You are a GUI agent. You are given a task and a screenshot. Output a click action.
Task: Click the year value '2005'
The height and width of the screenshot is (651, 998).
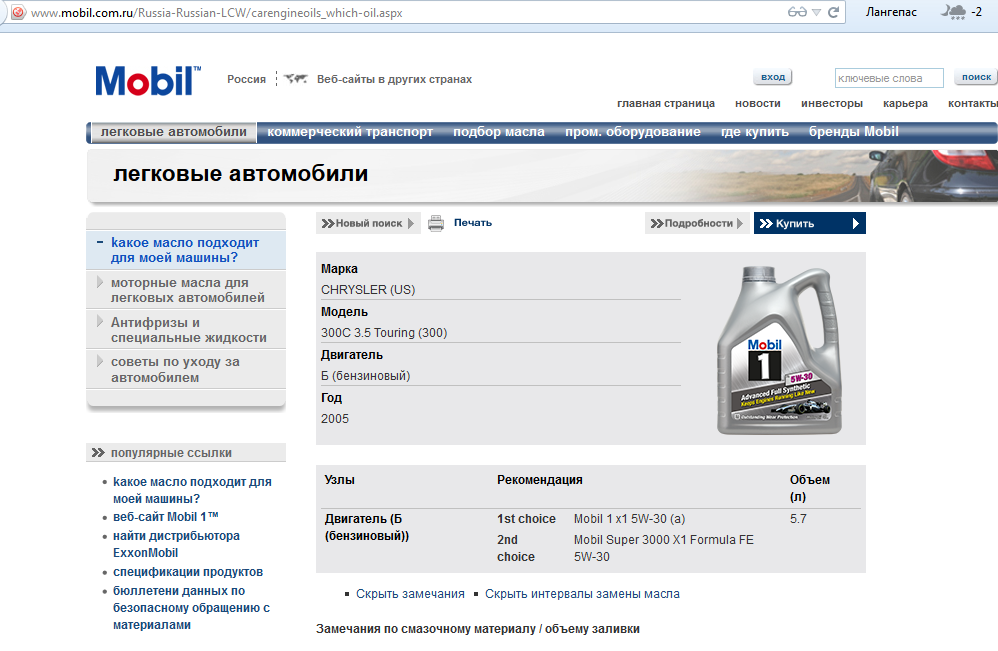[335, 419]
